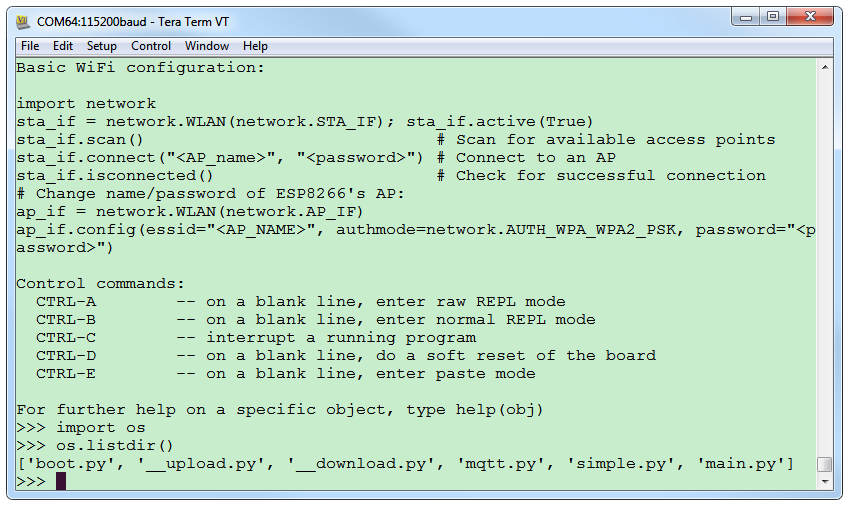The width and height of the screenshot is (854, 511).
Task: Open the Help menu
Action: pos(255,46)
